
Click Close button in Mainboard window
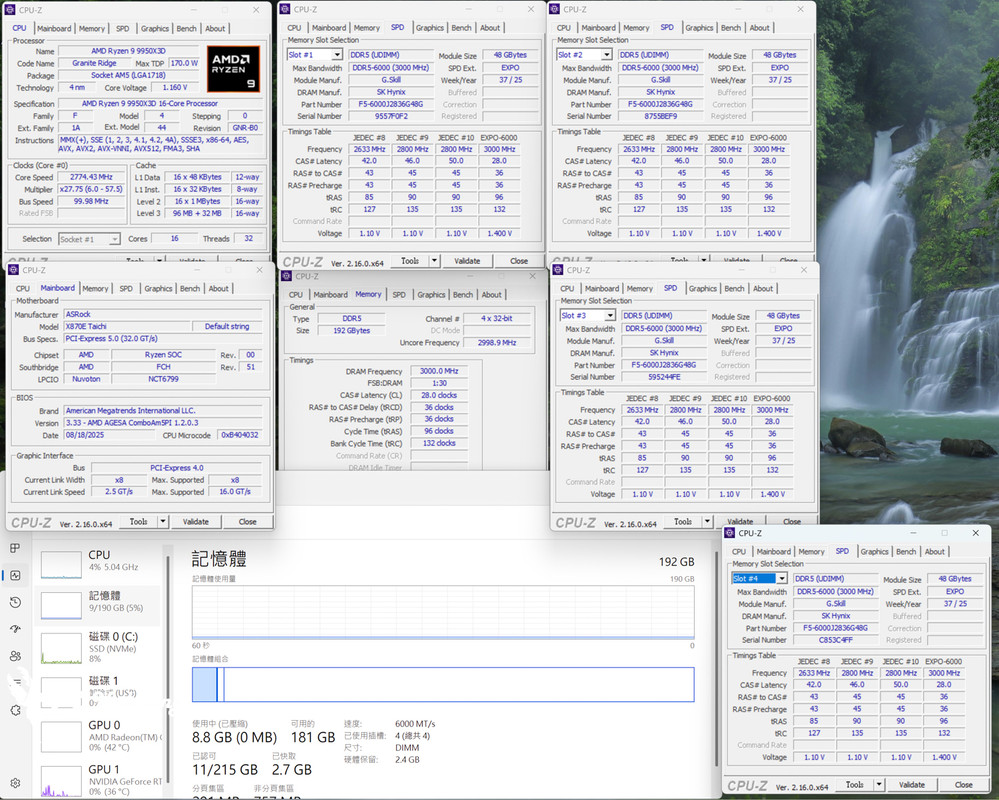point(247,522)
